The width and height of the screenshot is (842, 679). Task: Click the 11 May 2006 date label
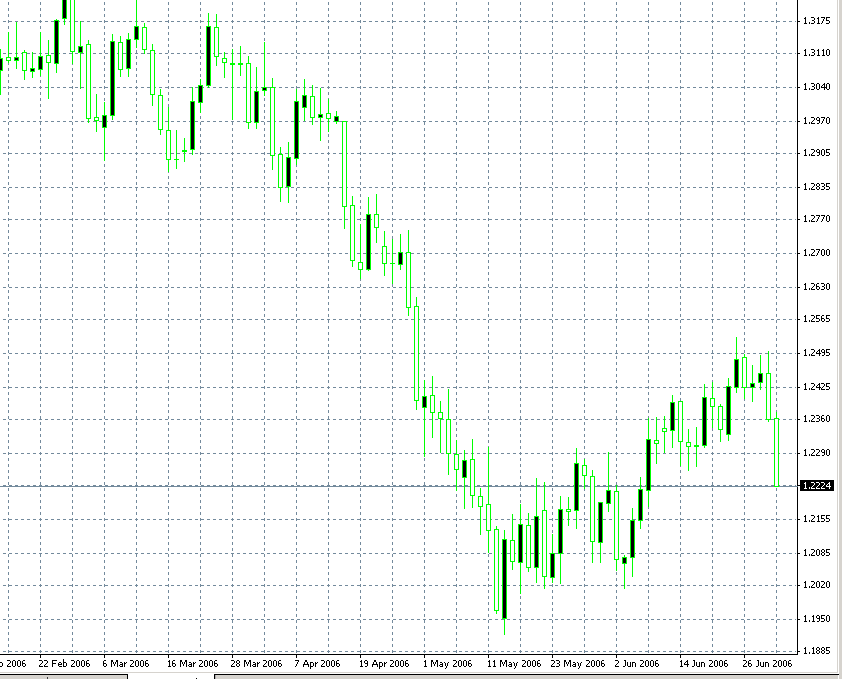click(514, 664)
